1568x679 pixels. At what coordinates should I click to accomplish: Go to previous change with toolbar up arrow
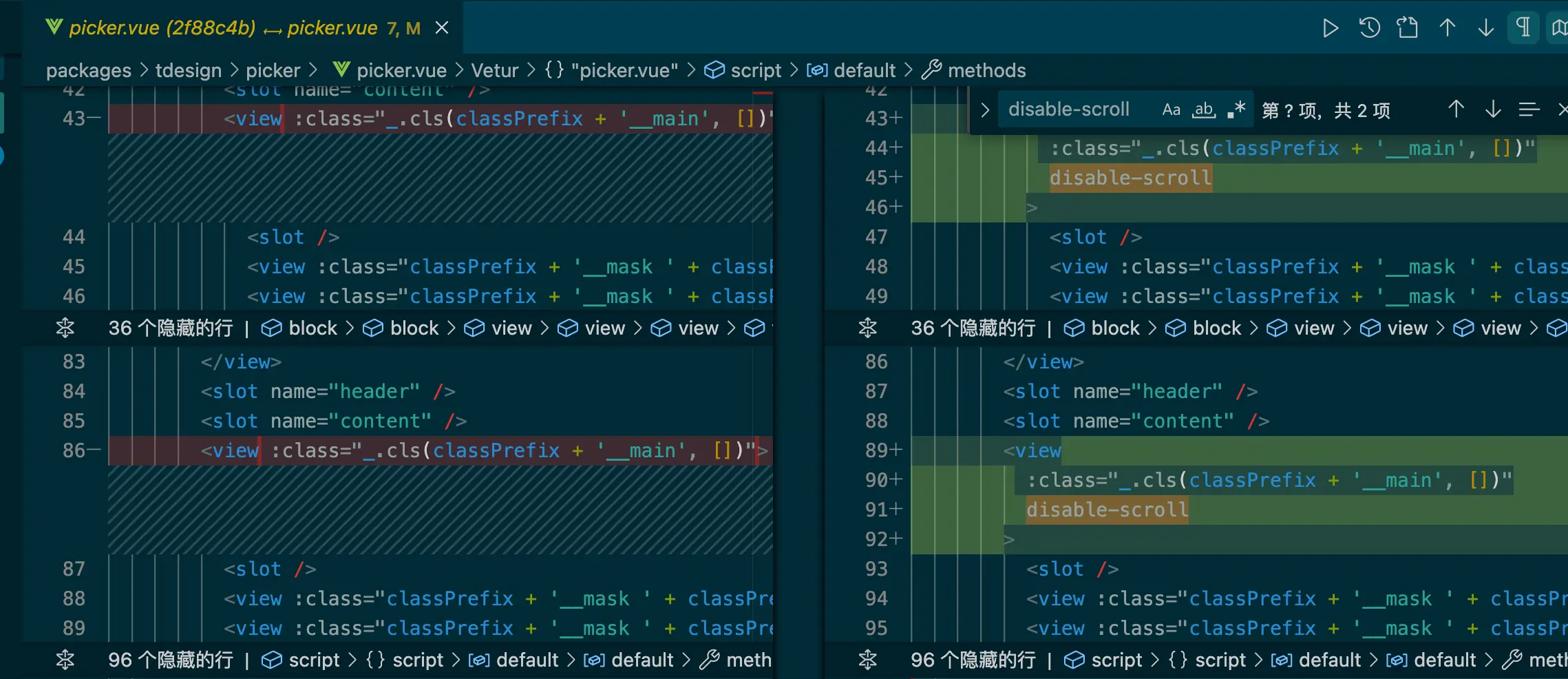click(x=1448, y=28)
